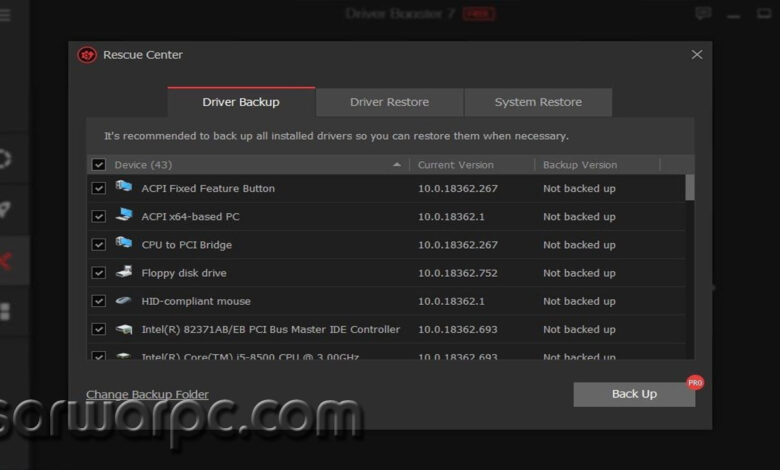
Task: Click the HID-compliant mouse icon
Action: [123, 300]
